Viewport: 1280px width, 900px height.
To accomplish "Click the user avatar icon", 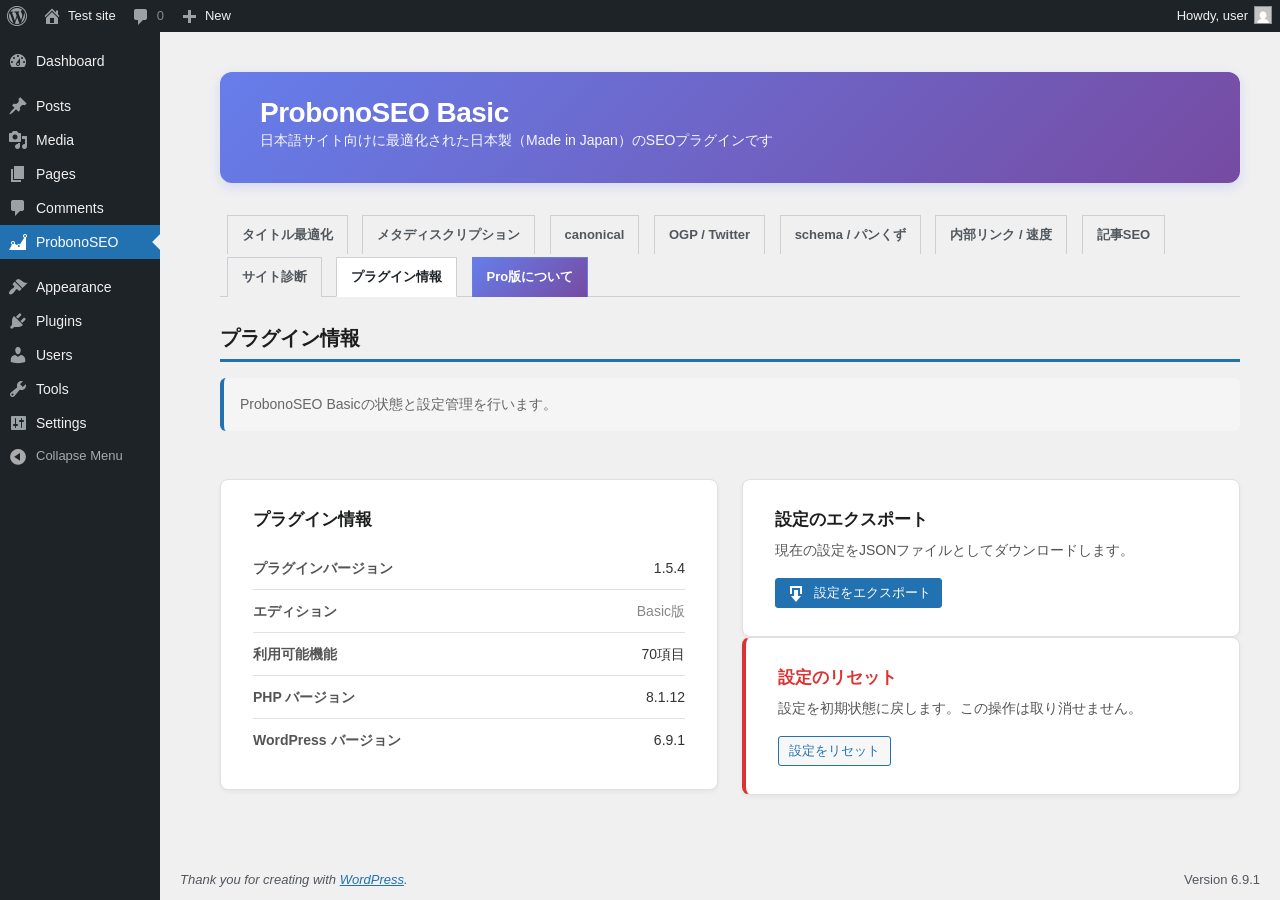I will (x=1263, y=16).
